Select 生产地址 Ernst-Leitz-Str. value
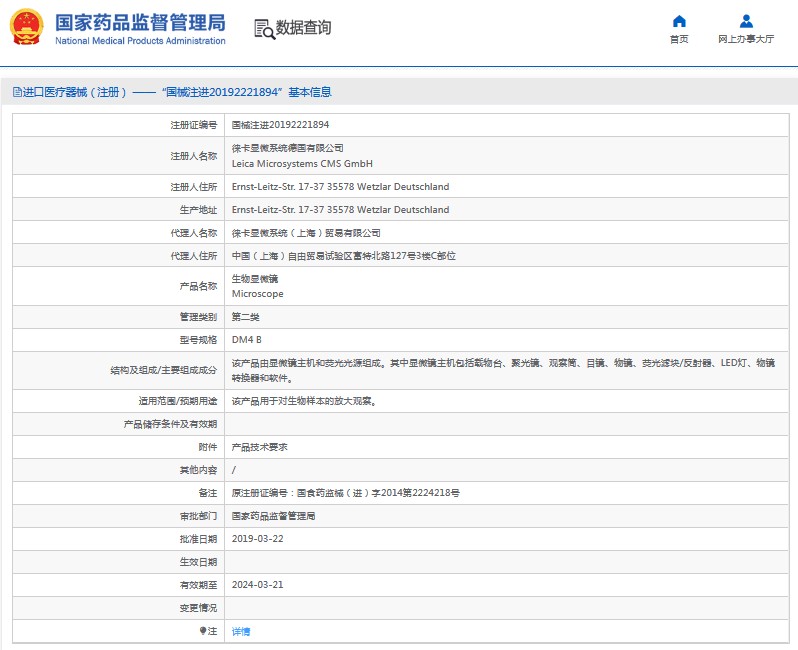 pyautogui.click(x=340, y=210)
